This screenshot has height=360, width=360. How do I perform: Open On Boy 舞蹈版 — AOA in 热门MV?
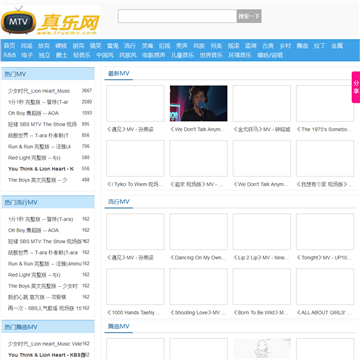[33, 113]
